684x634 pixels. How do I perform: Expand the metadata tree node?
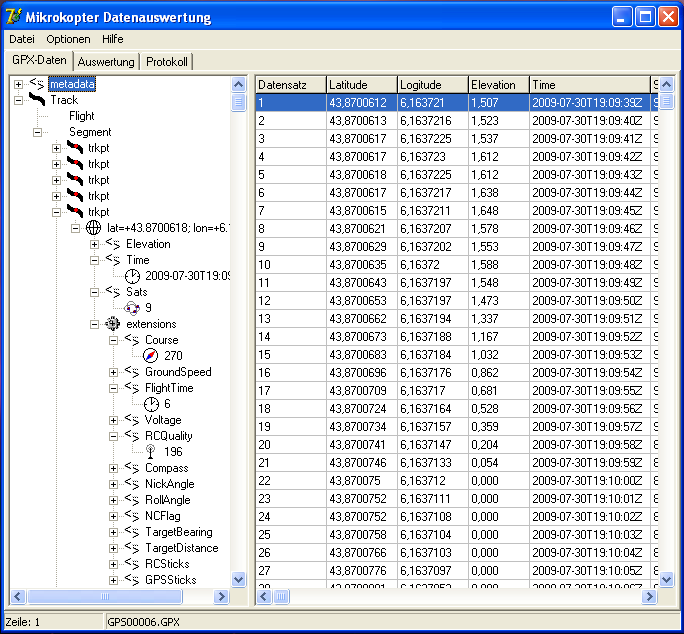coord(19,85)
